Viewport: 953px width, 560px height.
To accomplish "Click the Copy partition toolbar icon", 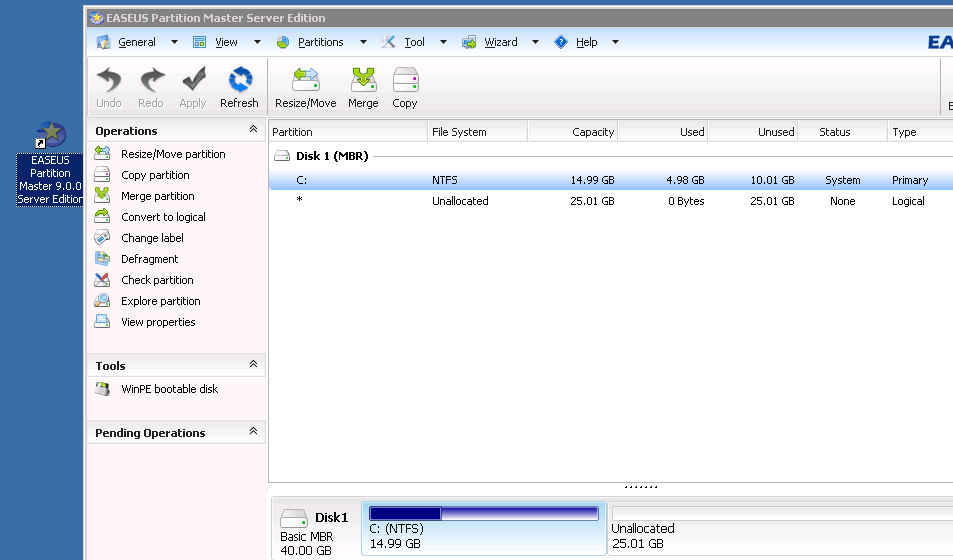I will tap(405, 81).
